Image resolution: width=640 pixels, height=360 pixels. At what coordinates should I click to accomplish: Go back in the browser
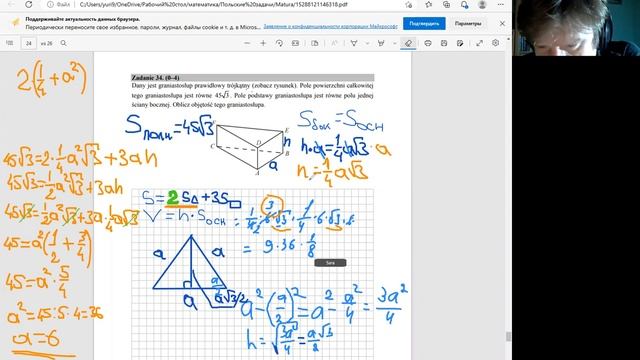point(11,4)
